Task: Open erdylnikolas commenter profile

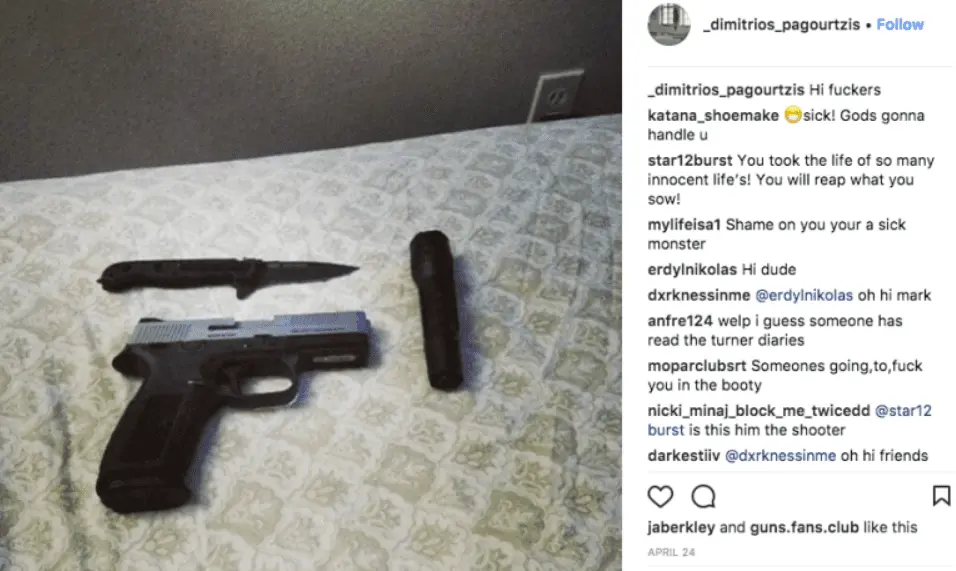Action: coord(691,269)
